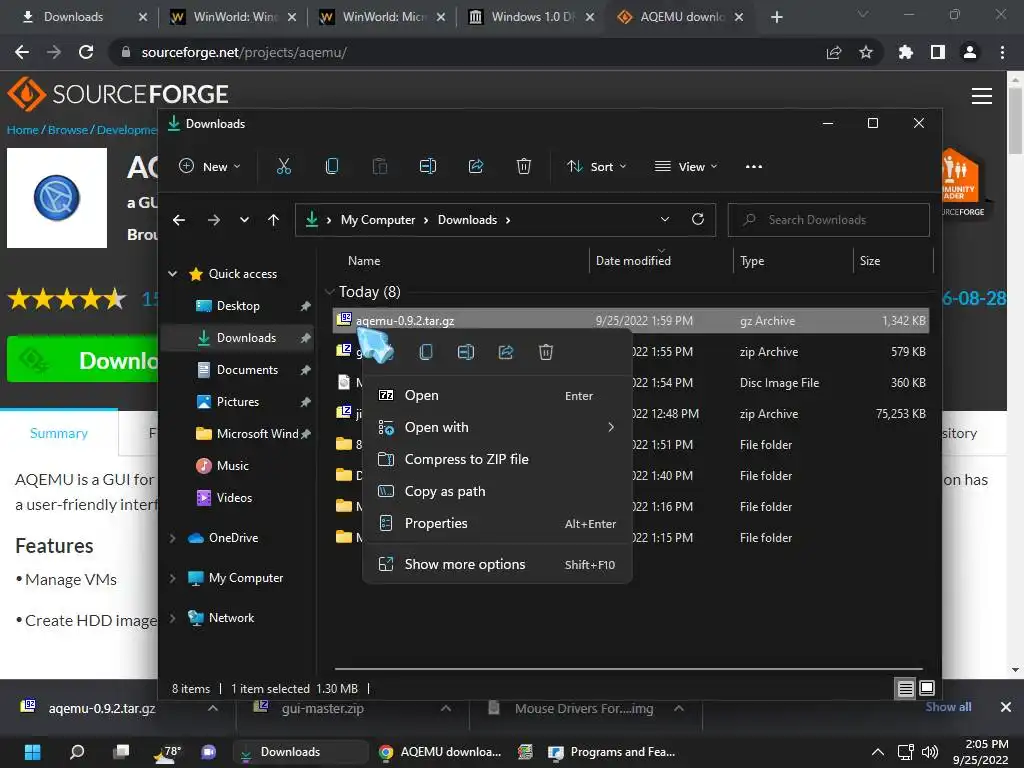The width and height of the screenshot is (1024, 768).
Task: Open the View dropdown
Action: pos(686,167)
